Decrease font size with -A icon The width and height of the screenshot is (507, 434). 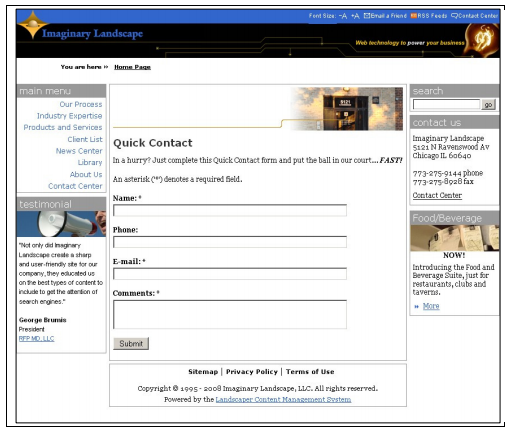(x=343, y=16)
